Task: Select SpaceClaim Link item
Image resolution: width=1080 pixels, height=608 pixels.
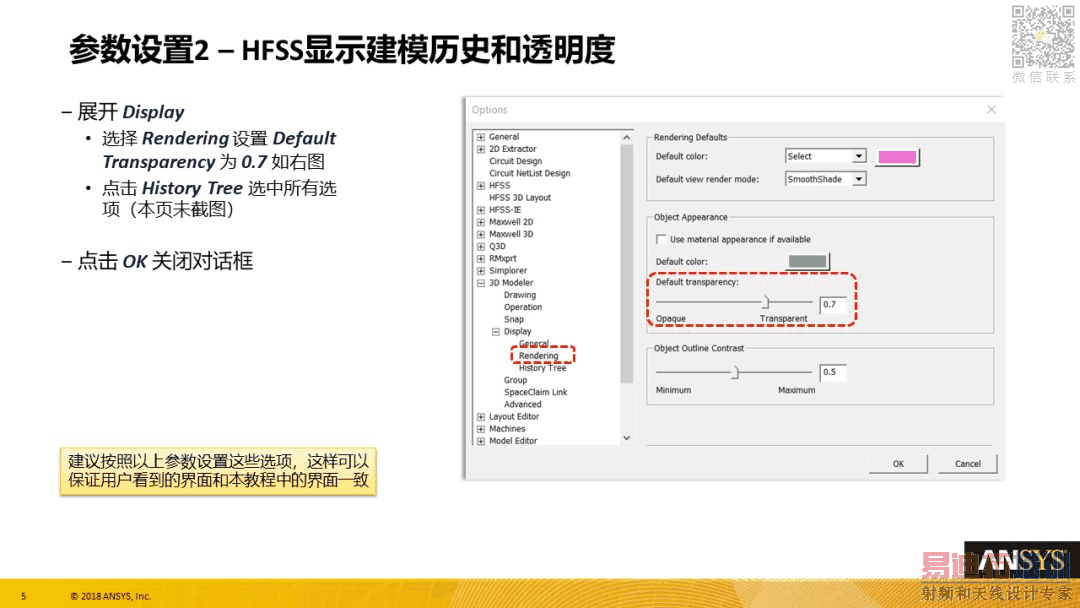Action: tap(535, 392)
